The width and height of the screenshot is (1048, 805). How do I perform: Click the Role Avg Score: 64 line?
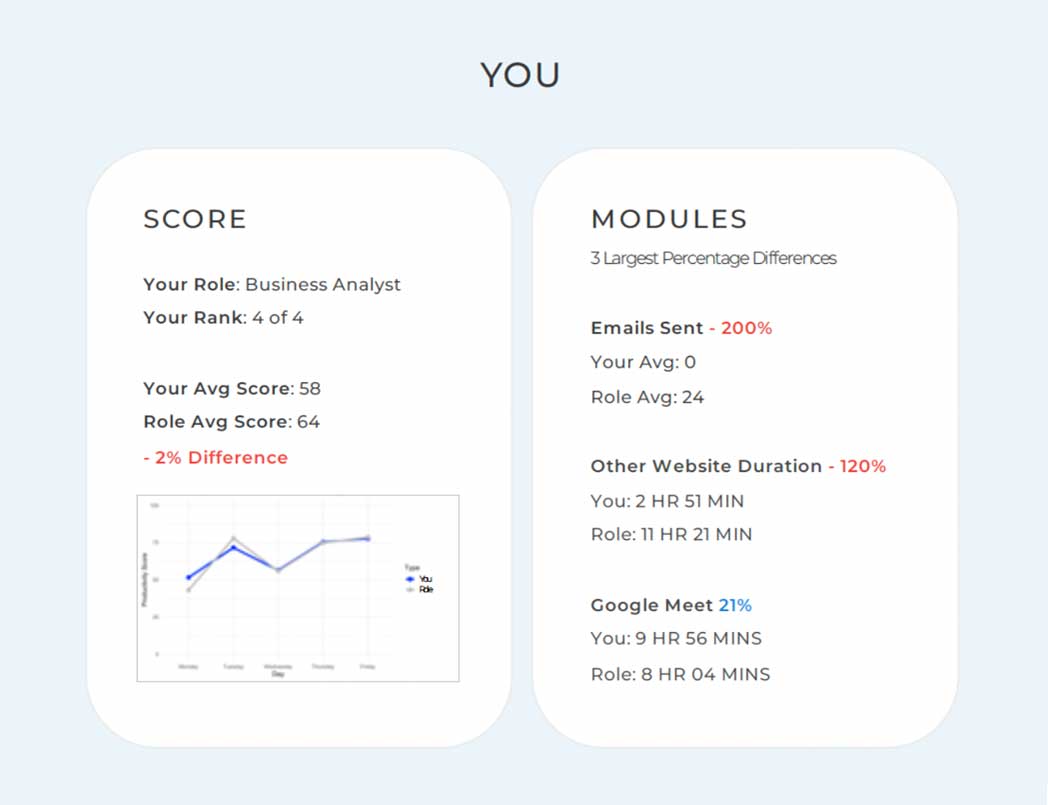(x=231, y=422)
